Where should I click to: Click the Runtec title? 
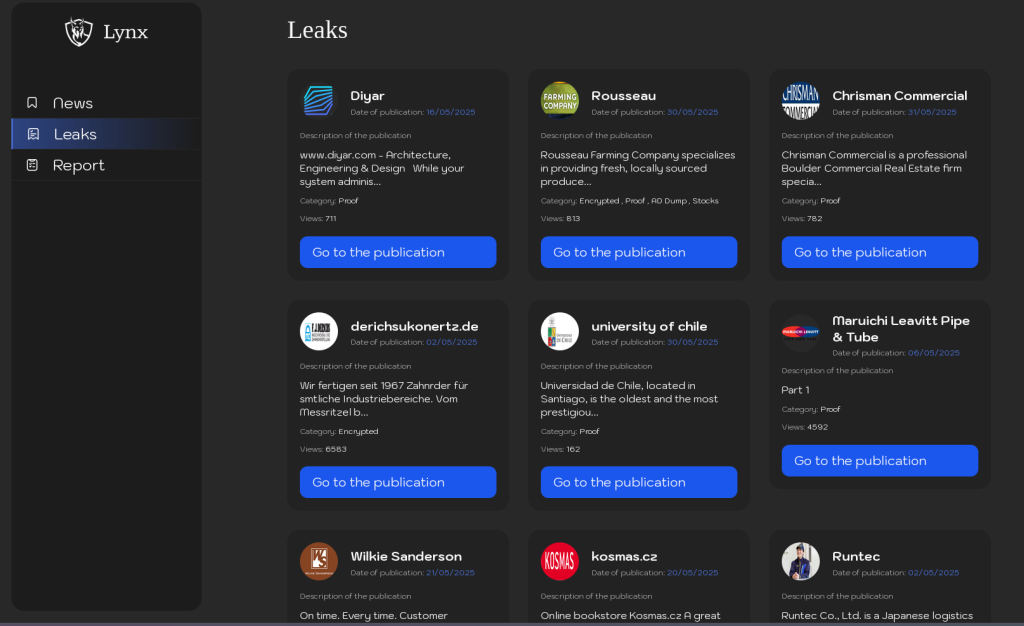[x=856, y=556]
